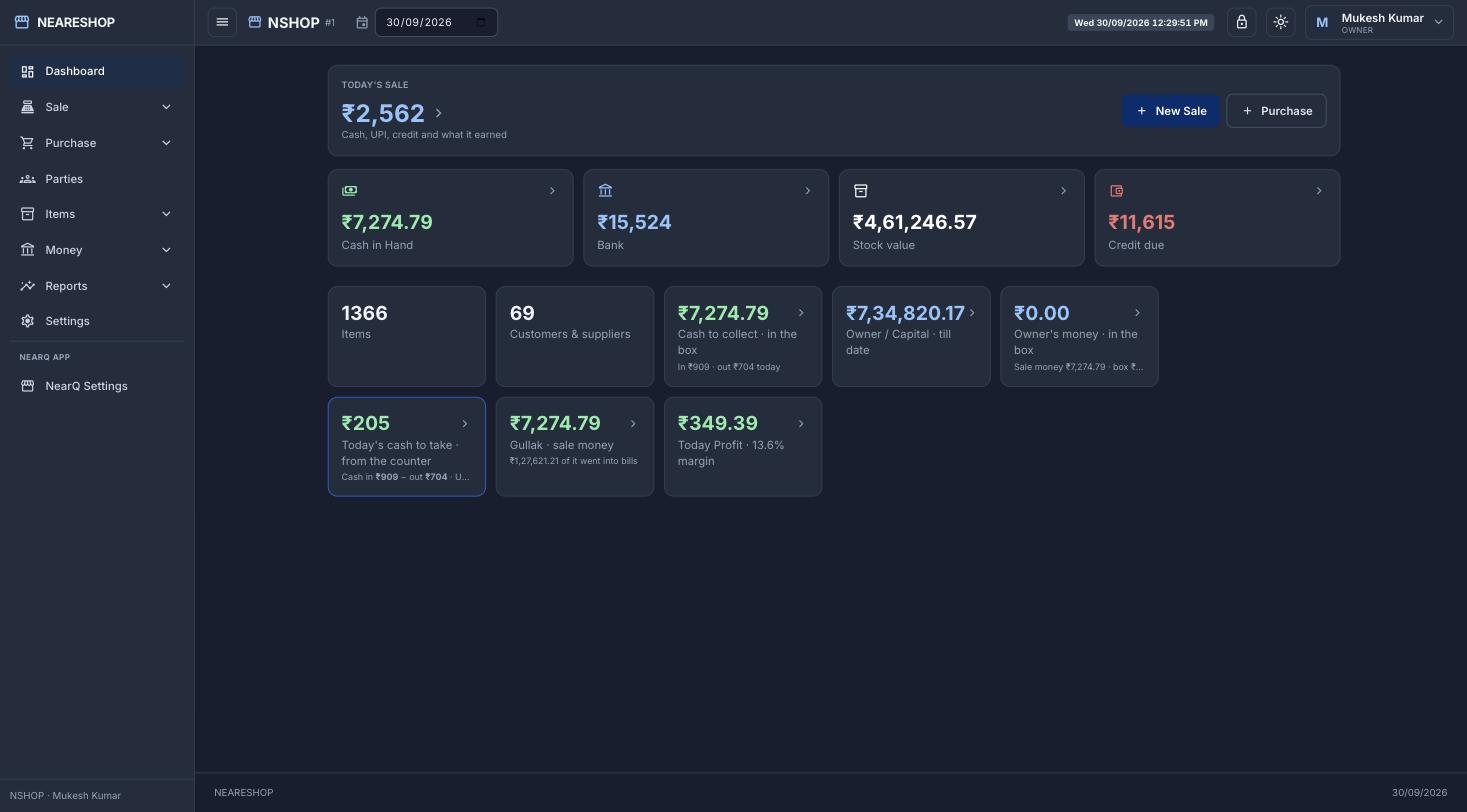
Task: Click the NearQ Settings store icon
Action: coord(28,386)
